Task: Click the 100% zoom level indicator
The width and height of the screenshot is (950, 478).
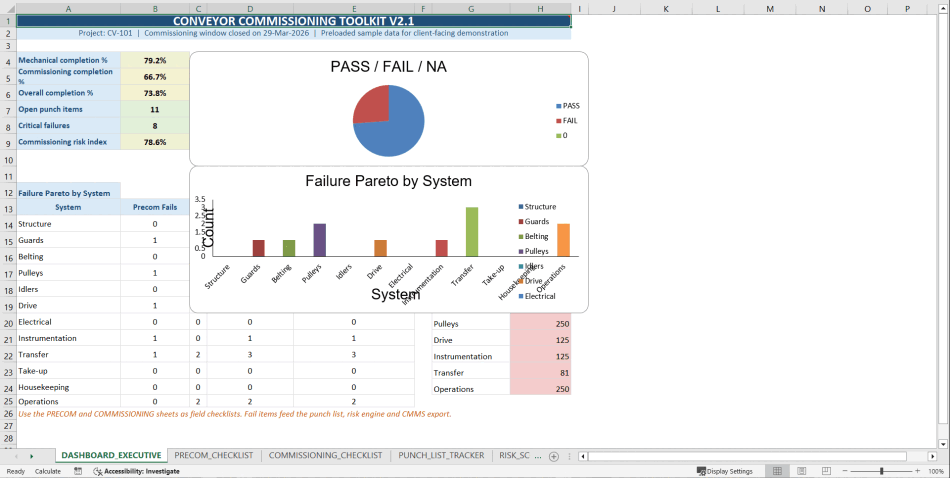Action: pos(936,471)
